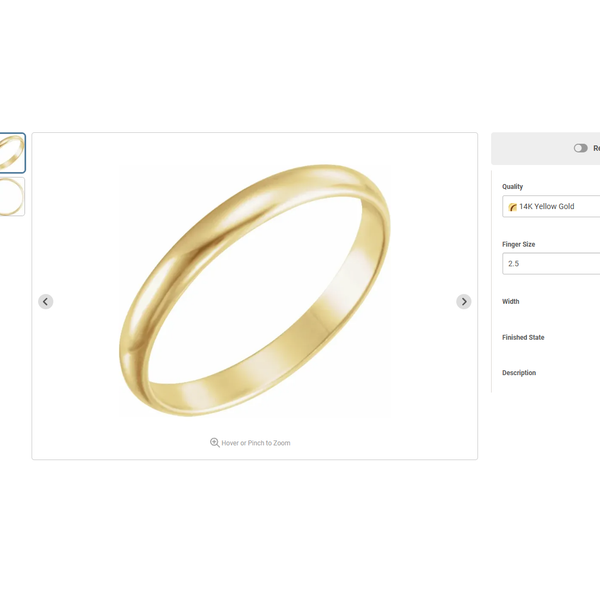This screenshot has height=600, width=600.
Task: Click the large gold ring image
Action: 255,290
